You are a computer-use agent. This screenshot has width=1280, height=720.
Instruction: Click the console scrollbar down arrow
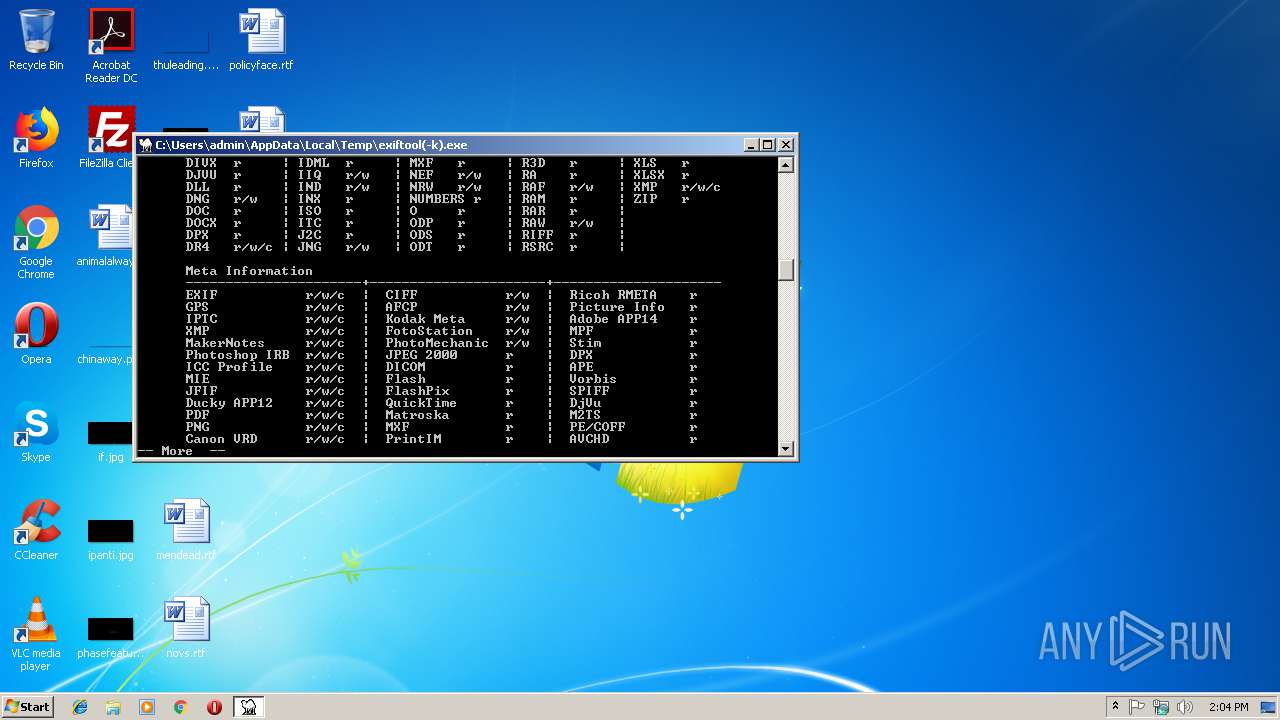click(x=786, y=448)
